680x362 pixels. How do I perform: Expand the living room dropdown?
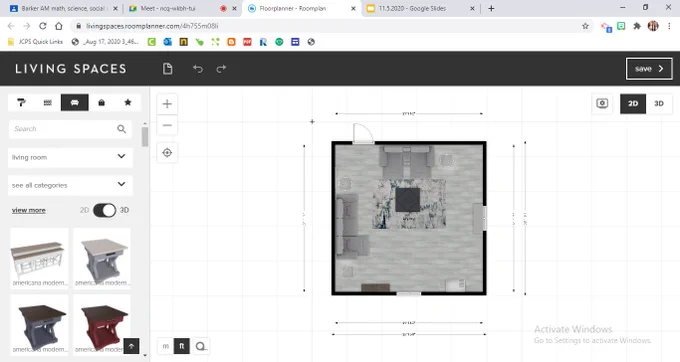point(70,157)
